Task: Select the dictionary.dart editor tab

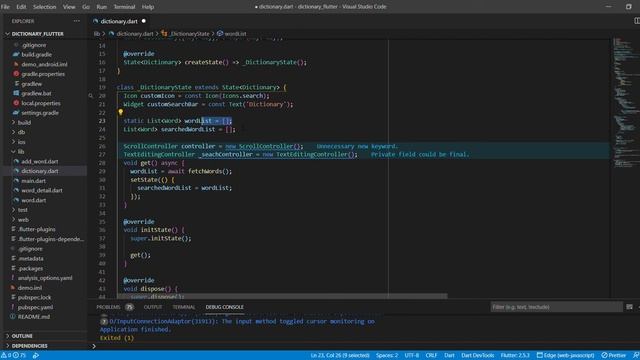Action: pyautogui.click(x=119, y=21)
